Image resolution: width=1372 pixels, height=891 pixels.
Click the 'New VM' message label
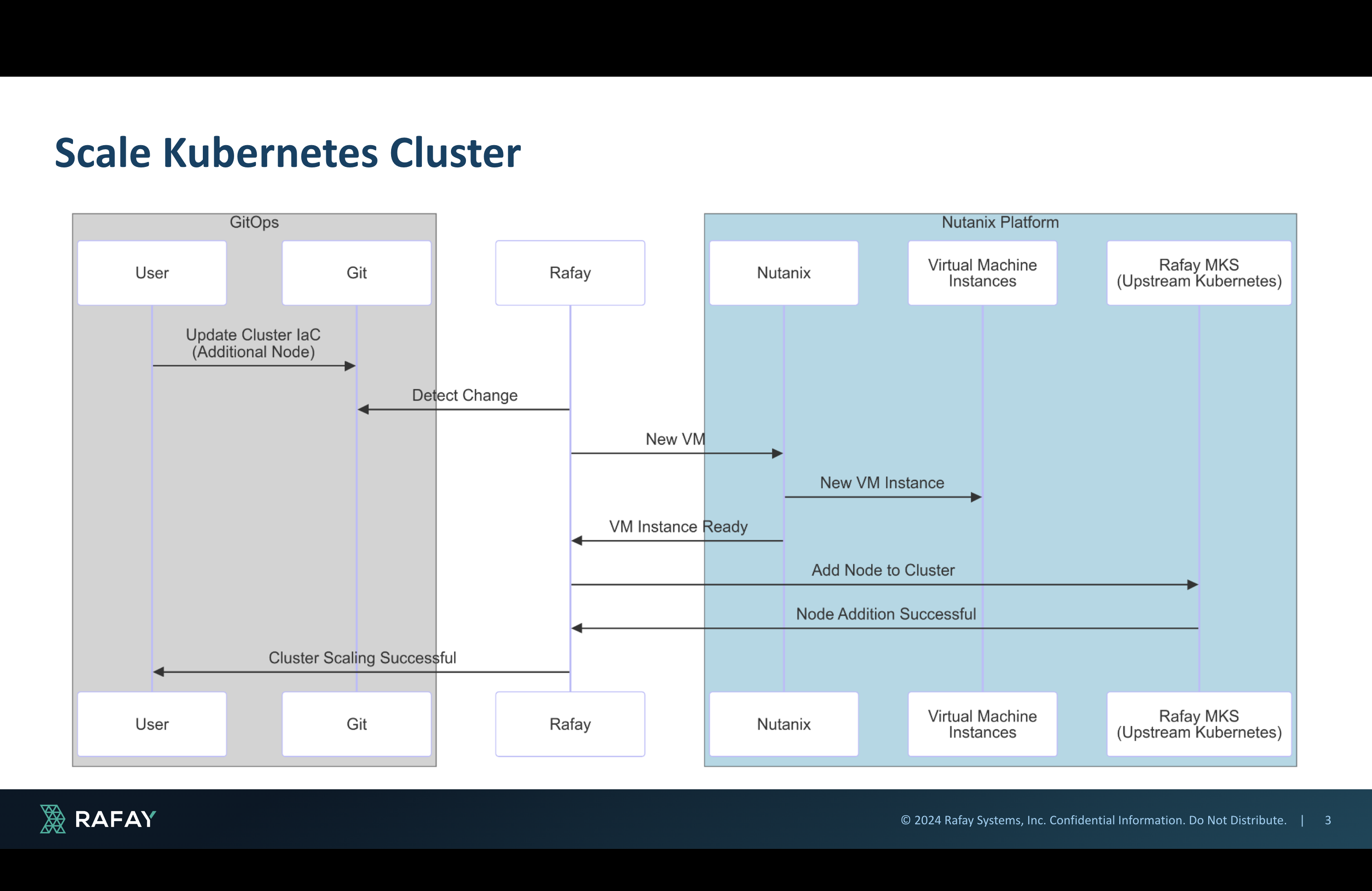point(676,439)
